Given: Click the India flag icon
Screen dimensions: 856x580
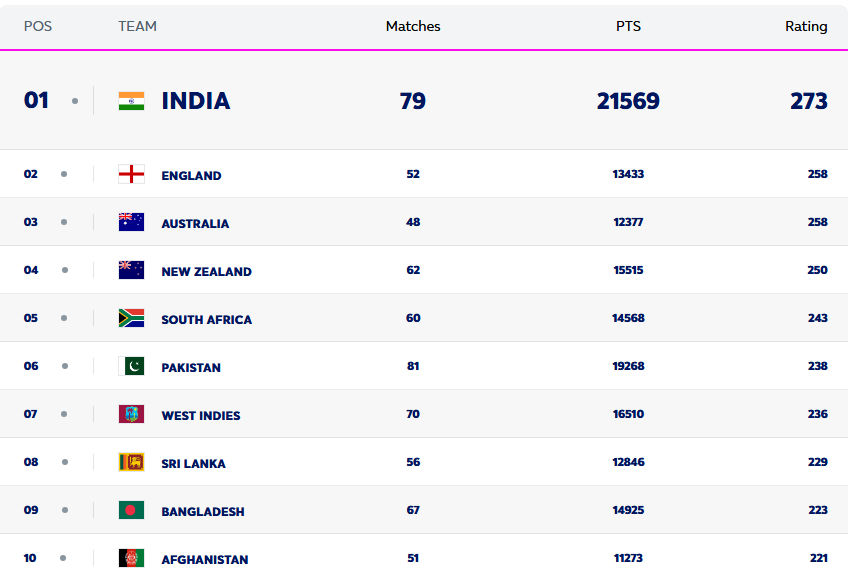Looking at the screenshot, I should [x=133, y=100].
